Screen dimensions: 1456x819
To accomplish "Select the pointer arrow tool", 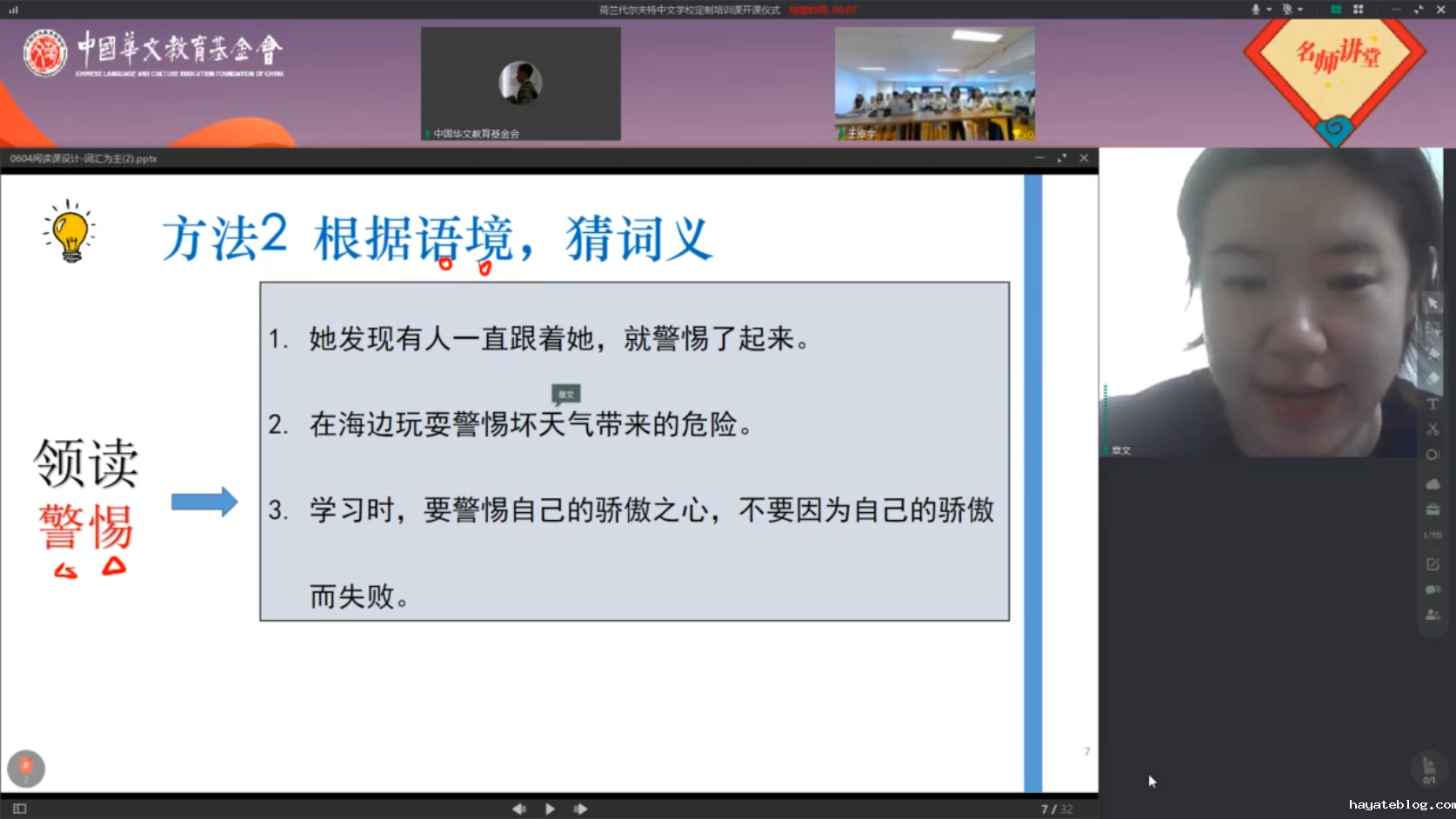I will coord(1433,303).
